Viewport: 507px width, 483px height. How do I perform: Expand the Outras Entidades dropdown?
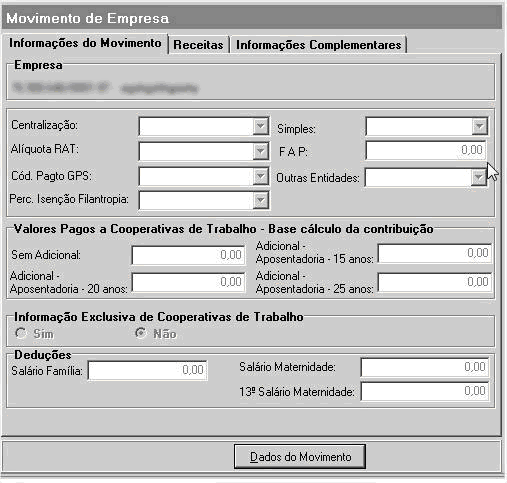click(x=479, y=177)
